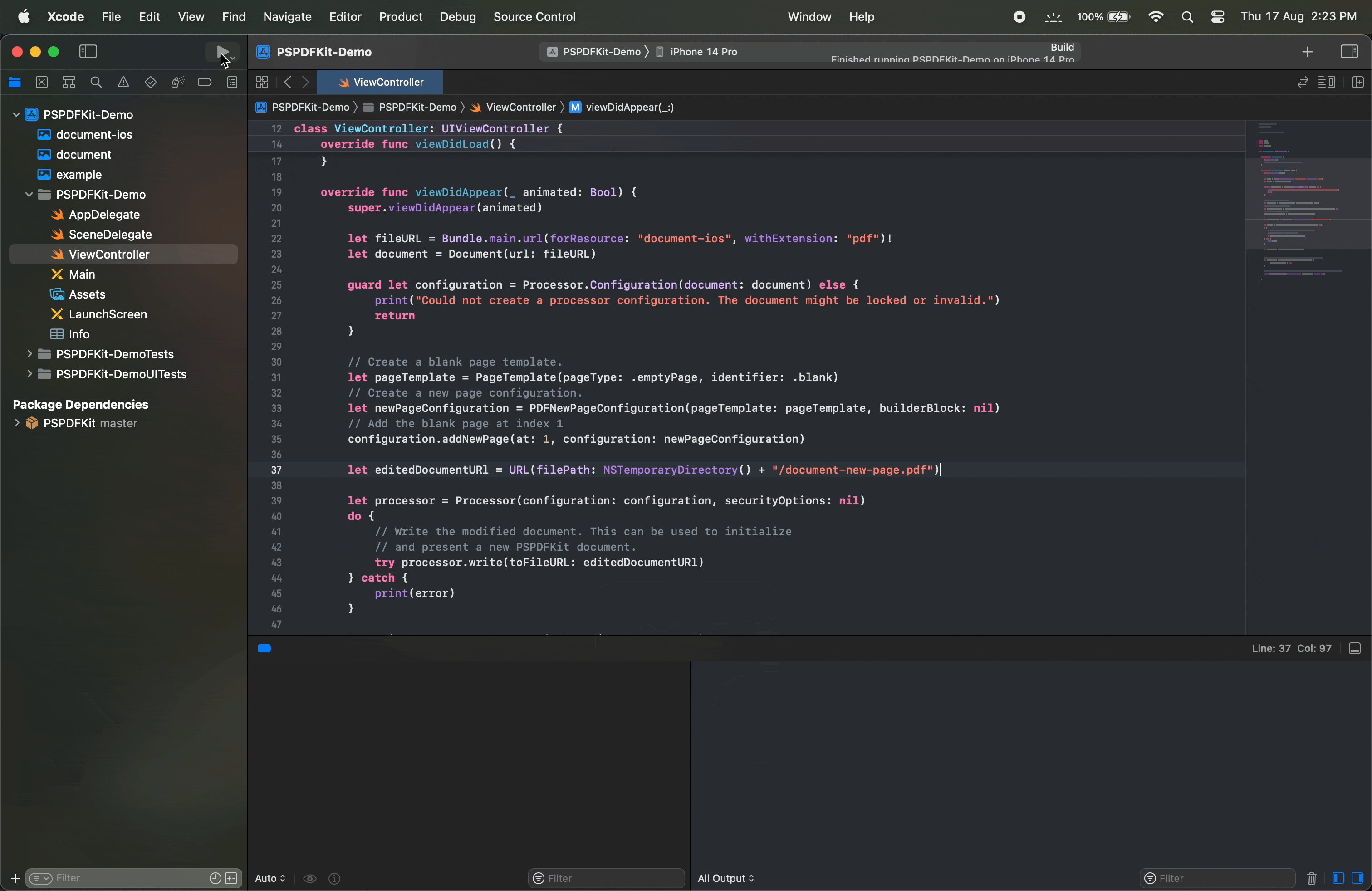Screen dimensions: 1372x891
Task: Open the Test navigator checkmark icon
Action: [151, 83]
